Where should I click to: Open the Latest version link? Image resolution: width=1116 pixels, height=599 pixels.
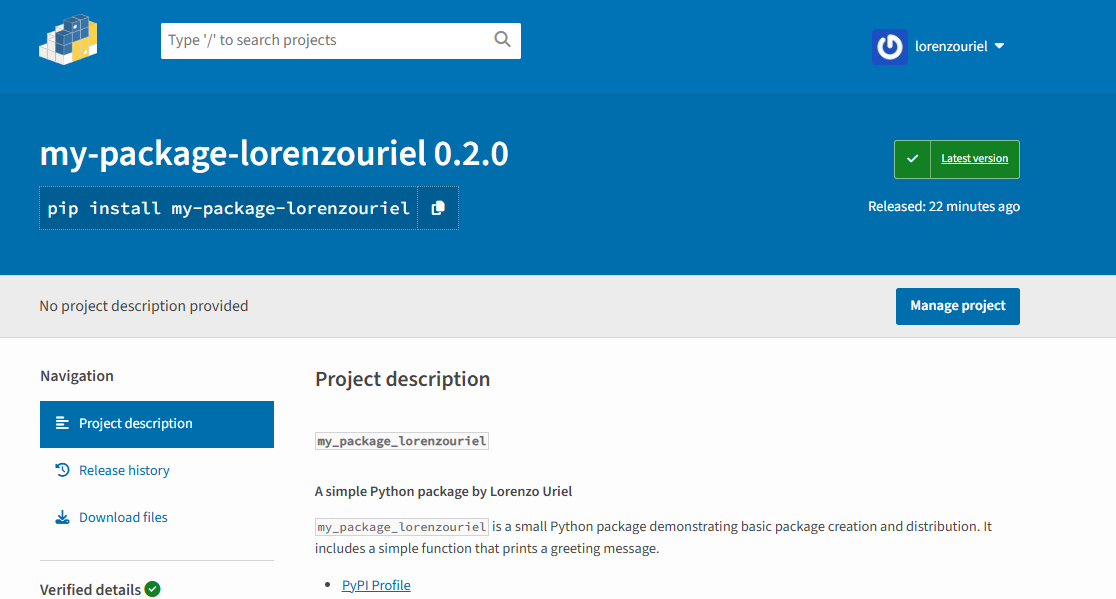975,158
